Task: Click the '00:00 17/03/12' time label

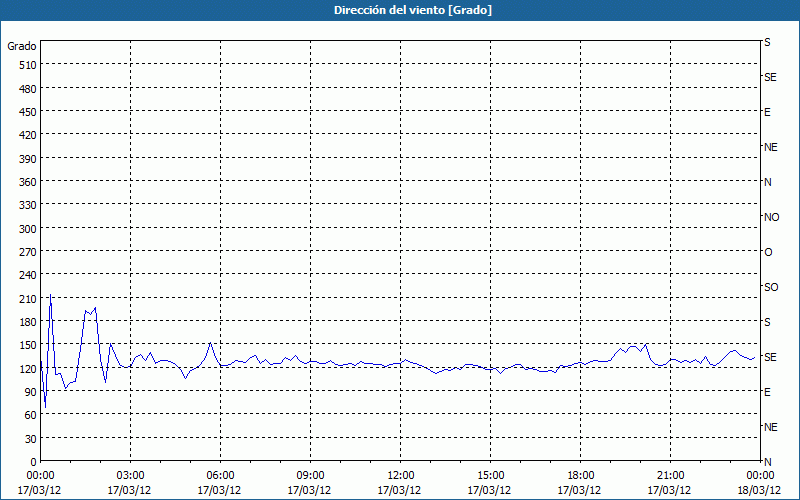Action: pyautogui.click(x=40, y=483)
